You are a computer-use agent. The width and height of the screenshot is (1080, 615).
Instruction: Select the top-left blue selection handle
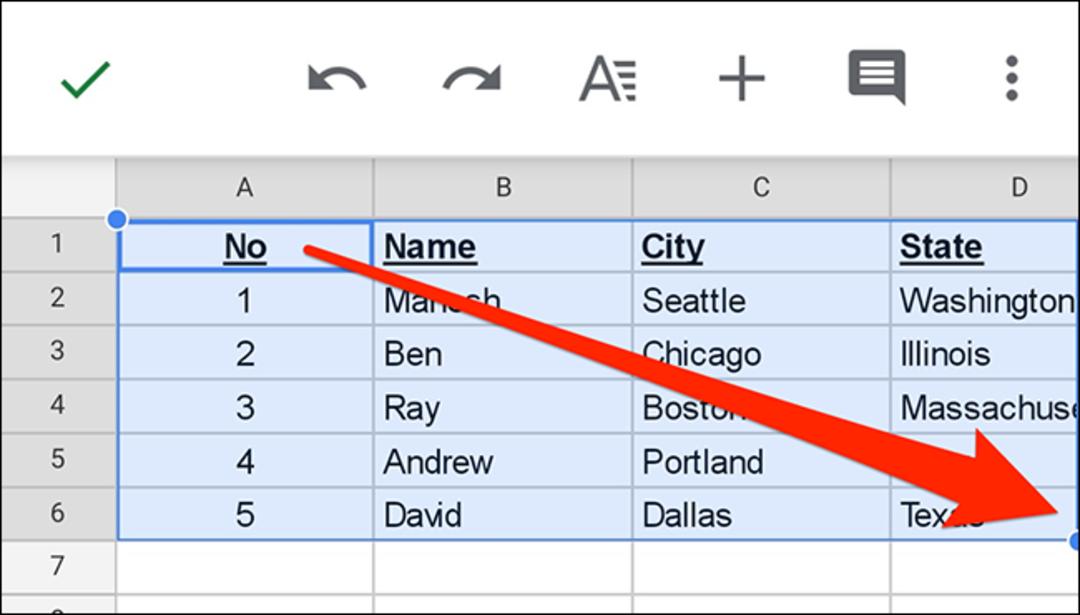pyautogui.click(x=118, y=220)
